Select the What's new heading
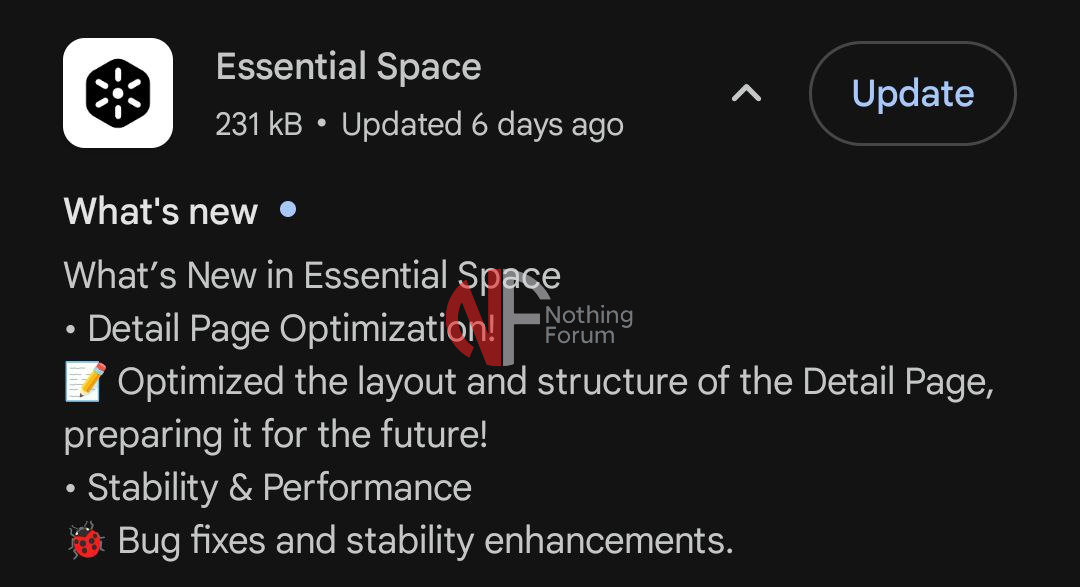The height and width of the screenshot is (587, 1080). (x=161, y=212)
